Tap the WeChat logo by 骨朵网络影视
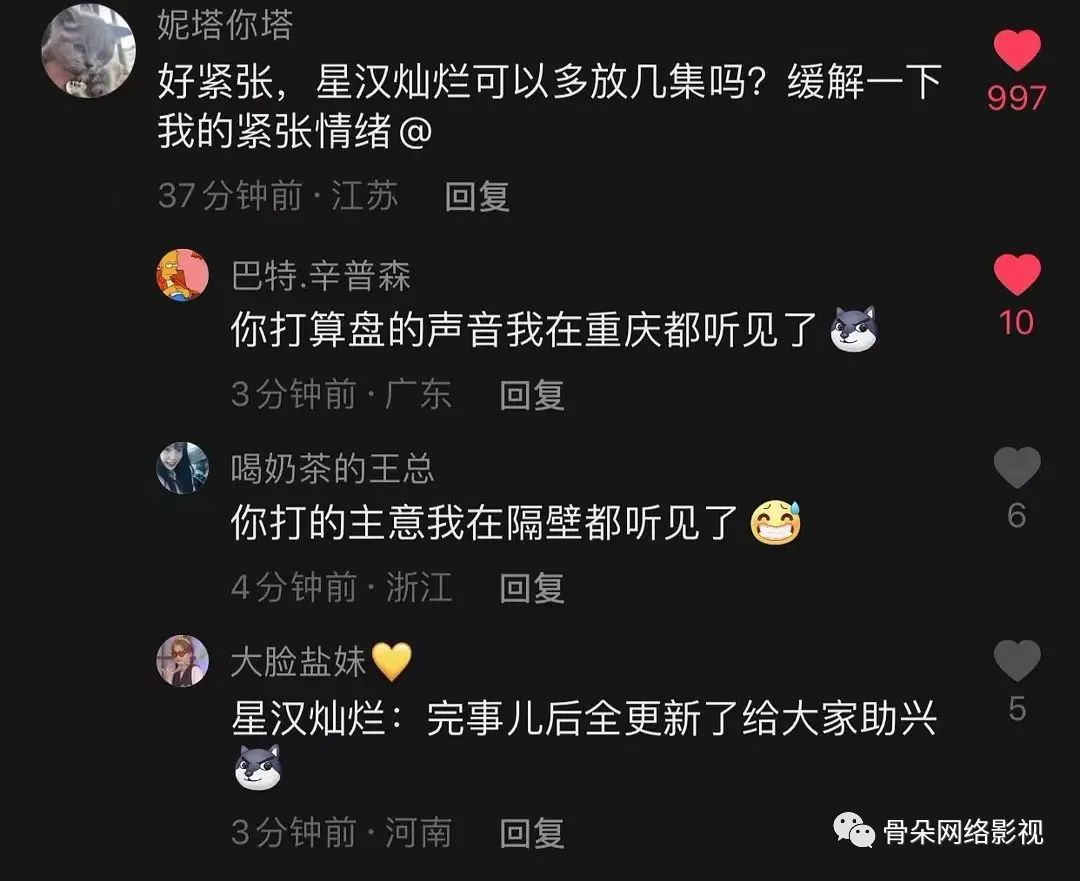This screenshot has height=881, width=1080. (854, 831)
